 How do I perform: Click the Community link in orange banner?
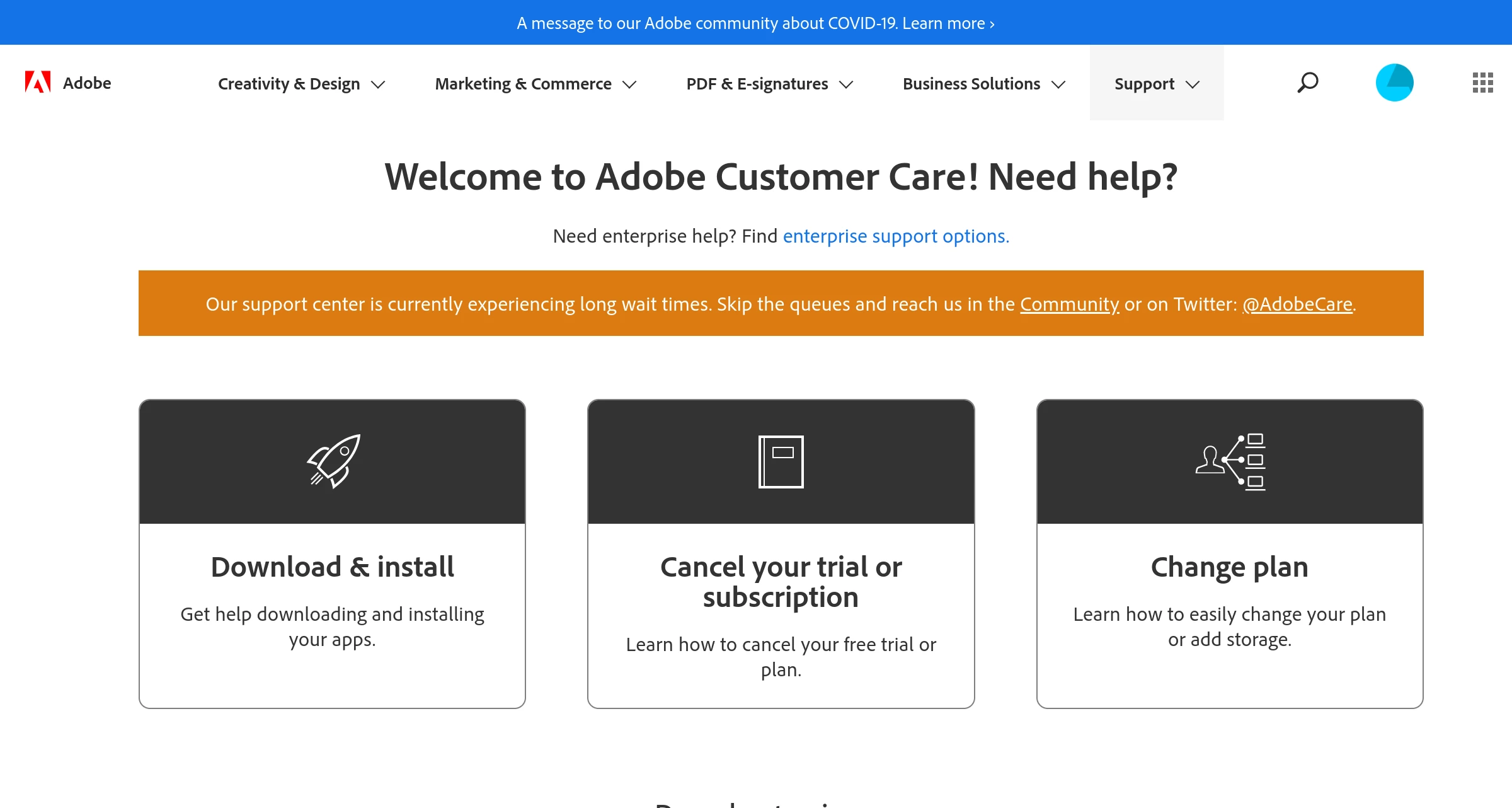tap(1069, 304)
